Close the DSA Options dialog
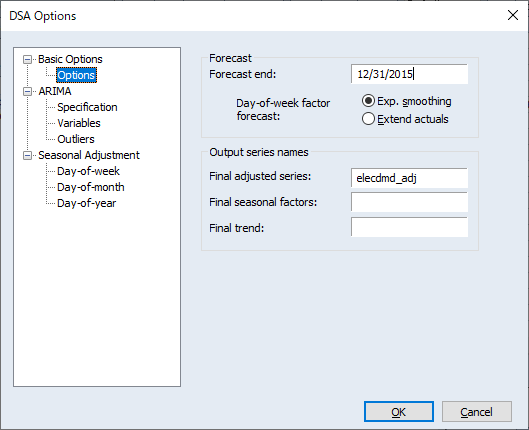This screenshot has width=529, height=430. coord(513,15)
